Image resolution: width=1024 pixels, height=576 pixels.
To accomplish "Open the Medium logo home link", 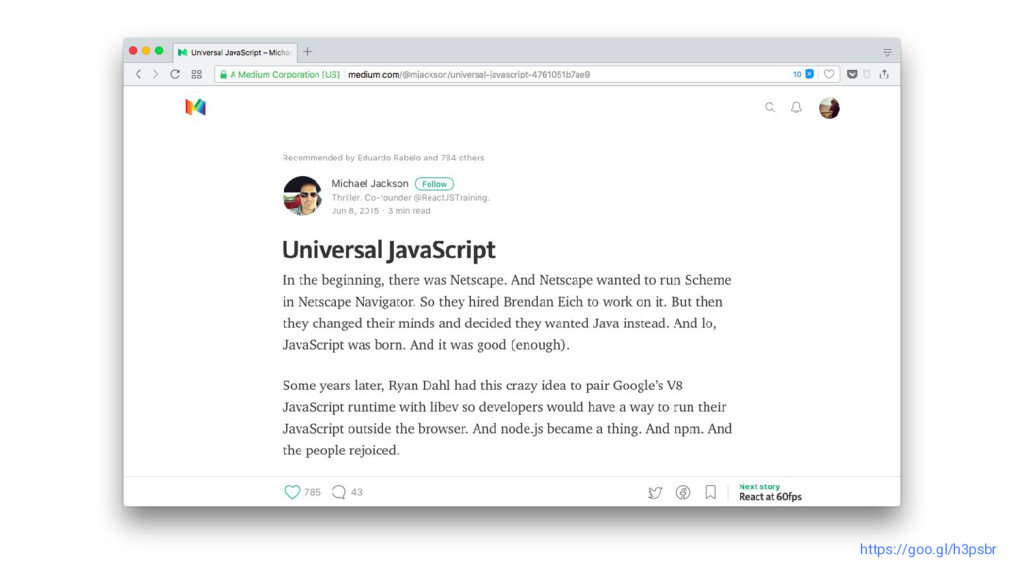I will click(195, 106).
